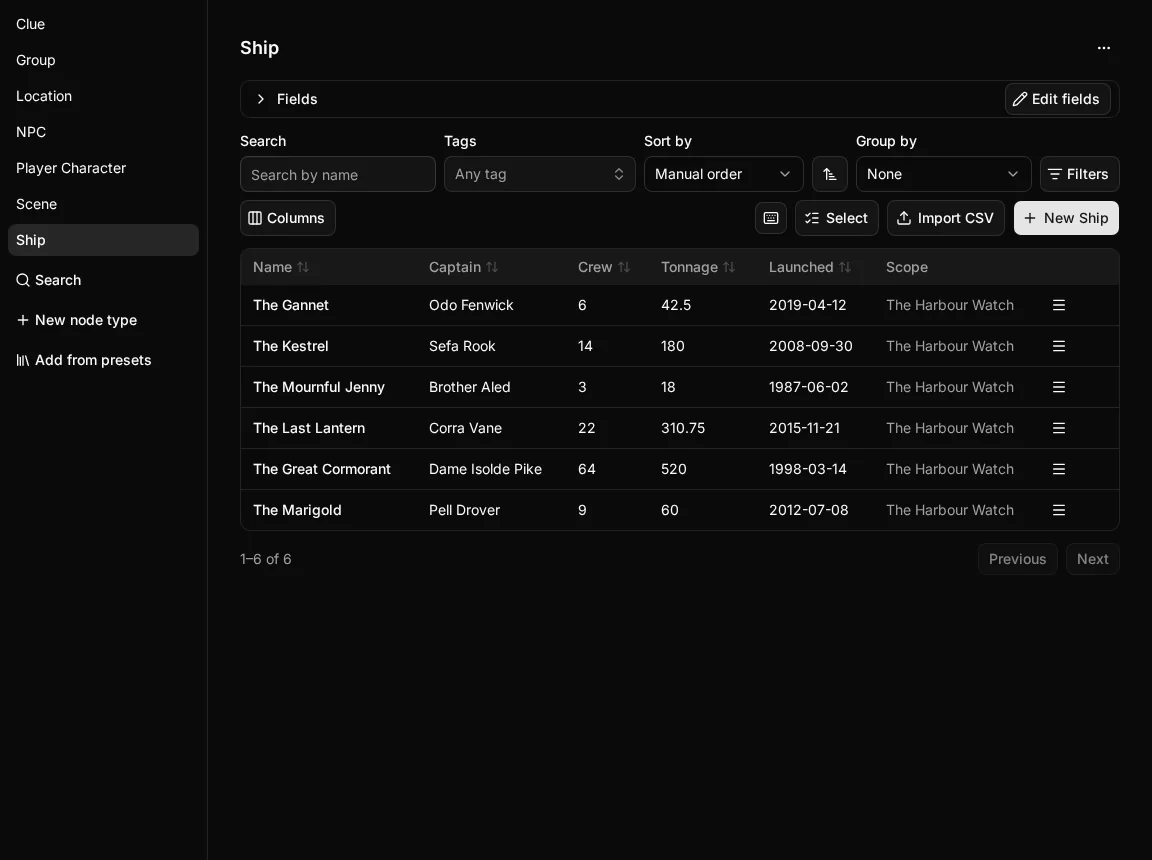Click the Previous page button

(1017, 559)
